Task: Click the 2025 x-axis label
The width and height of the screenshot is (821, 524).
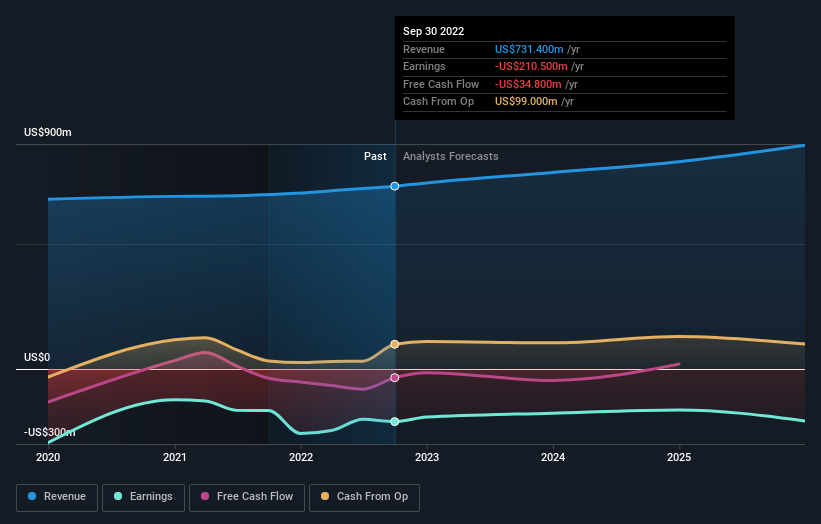Action: (679, 458)
